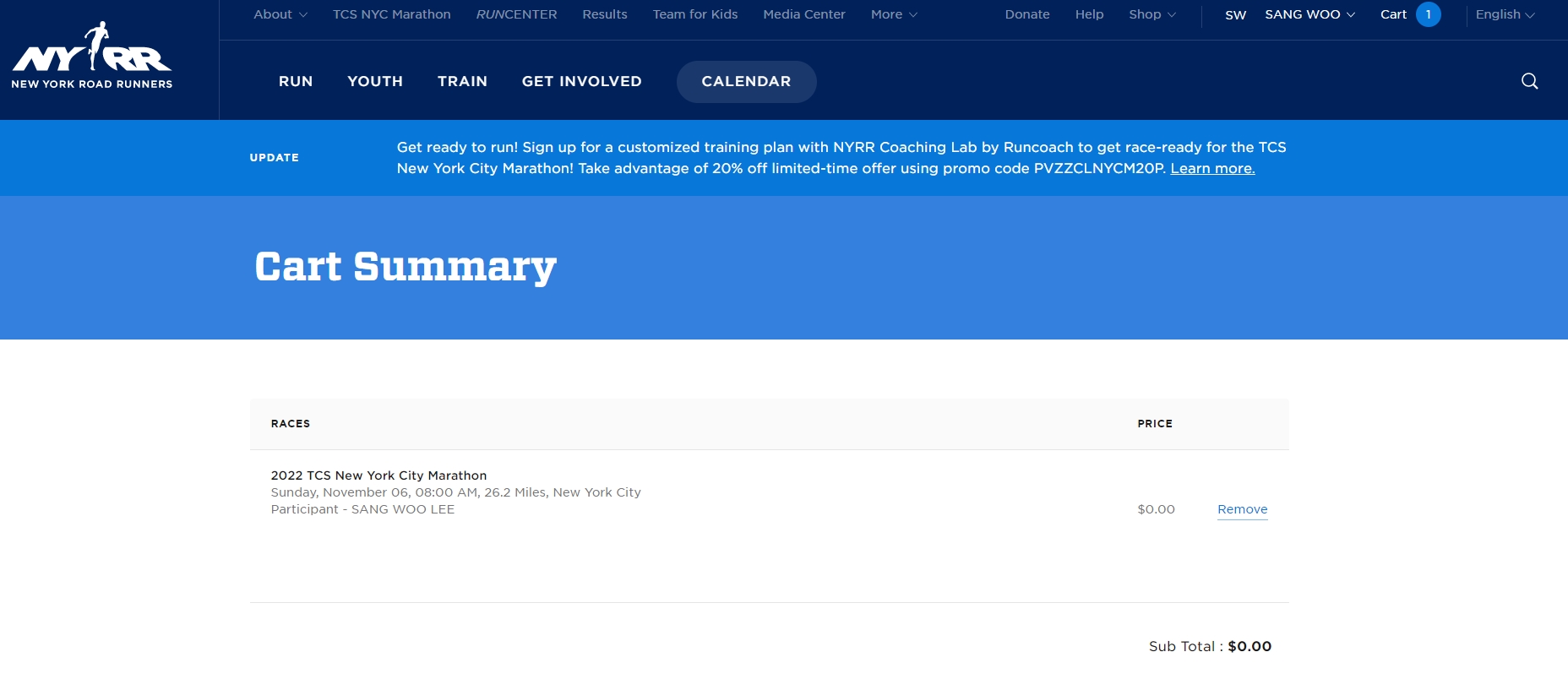Change language via English dropdown
The image size is (1568, 690).
(1505, 14)
